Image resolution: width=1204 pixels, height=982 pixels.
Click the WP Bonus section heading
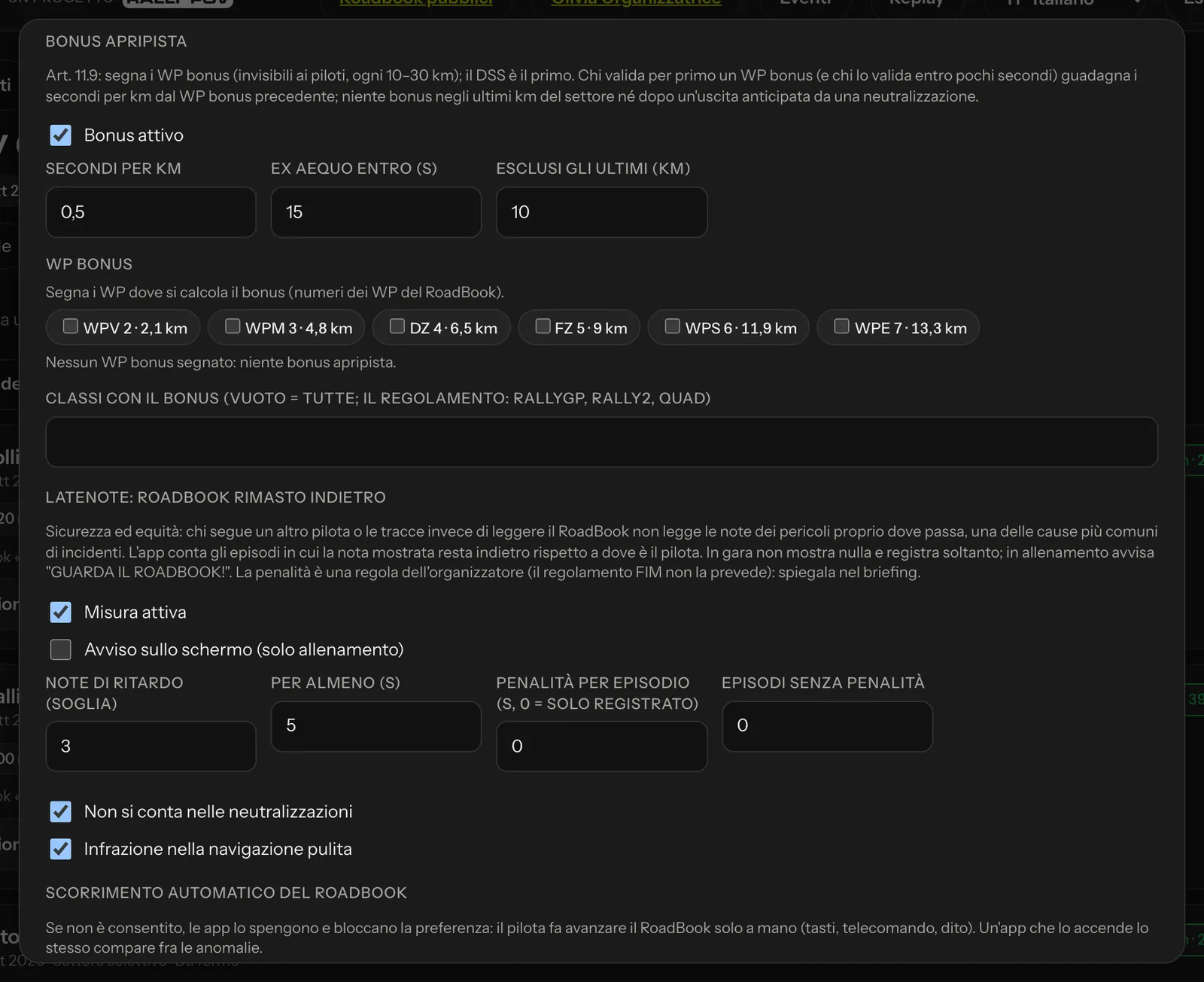tap(89, 264)
